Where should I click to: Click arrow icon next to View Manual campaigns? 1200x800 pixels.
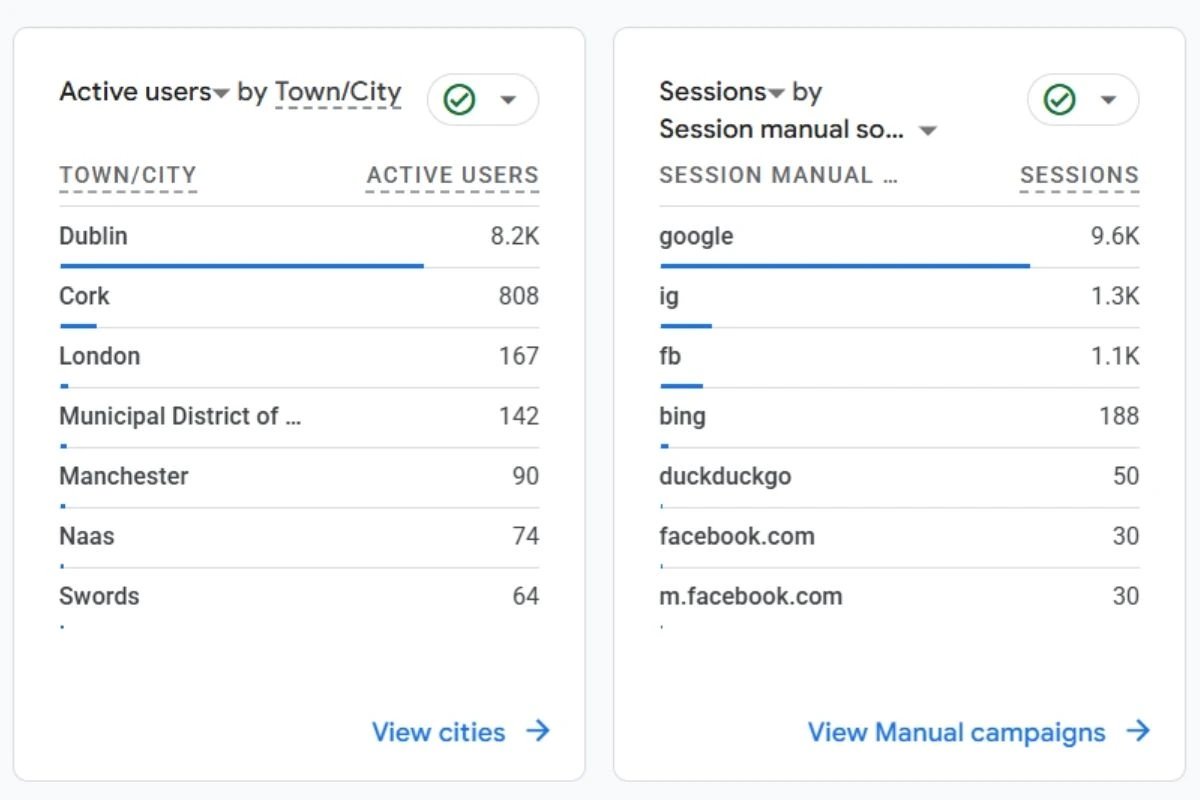pyautogui.click(x=1138, y=731)
